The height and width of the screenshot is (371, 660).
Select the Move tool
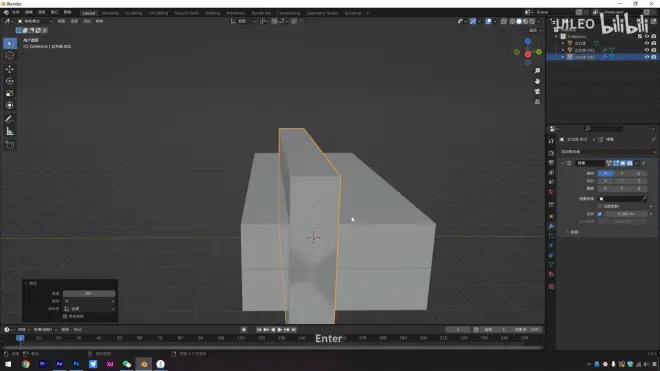click(x=10, y=69)
